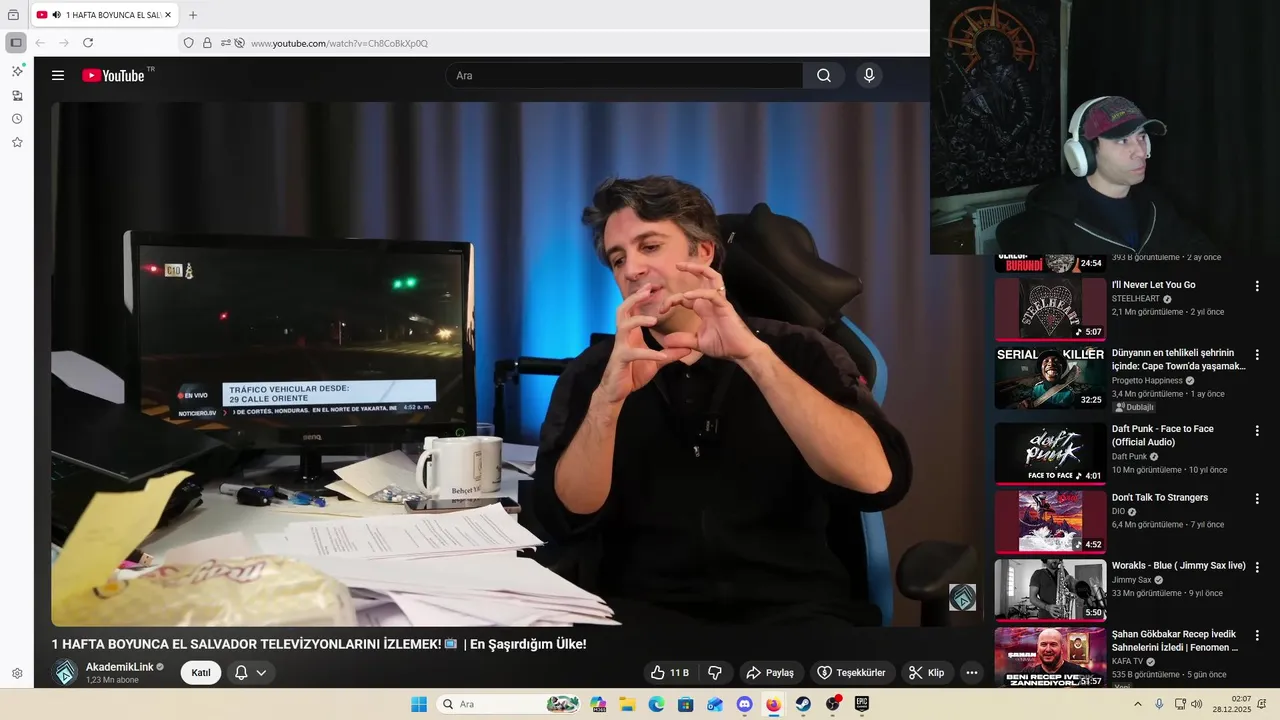Open the KAFA TV video thumbnail
Screen dimensions: 1280x720
pos(1050,657)
